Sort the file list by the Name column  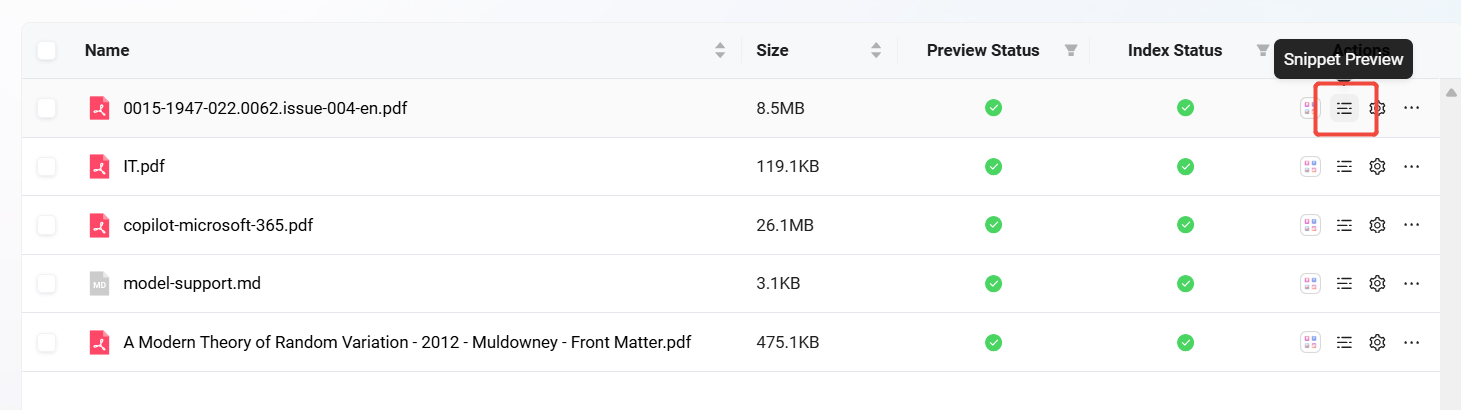pyautogui.click(x=720, y=50)
